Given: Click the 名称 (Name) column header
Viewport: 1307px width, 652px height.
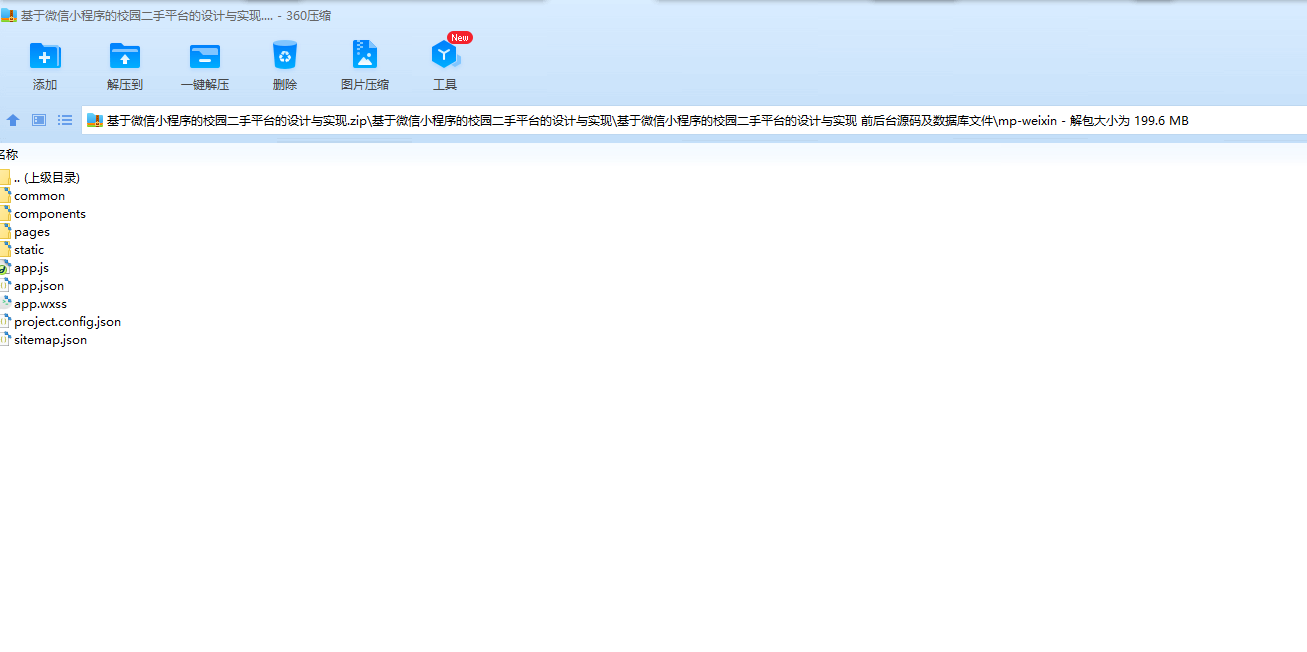Looking at the screenshot, I should 9,154.
